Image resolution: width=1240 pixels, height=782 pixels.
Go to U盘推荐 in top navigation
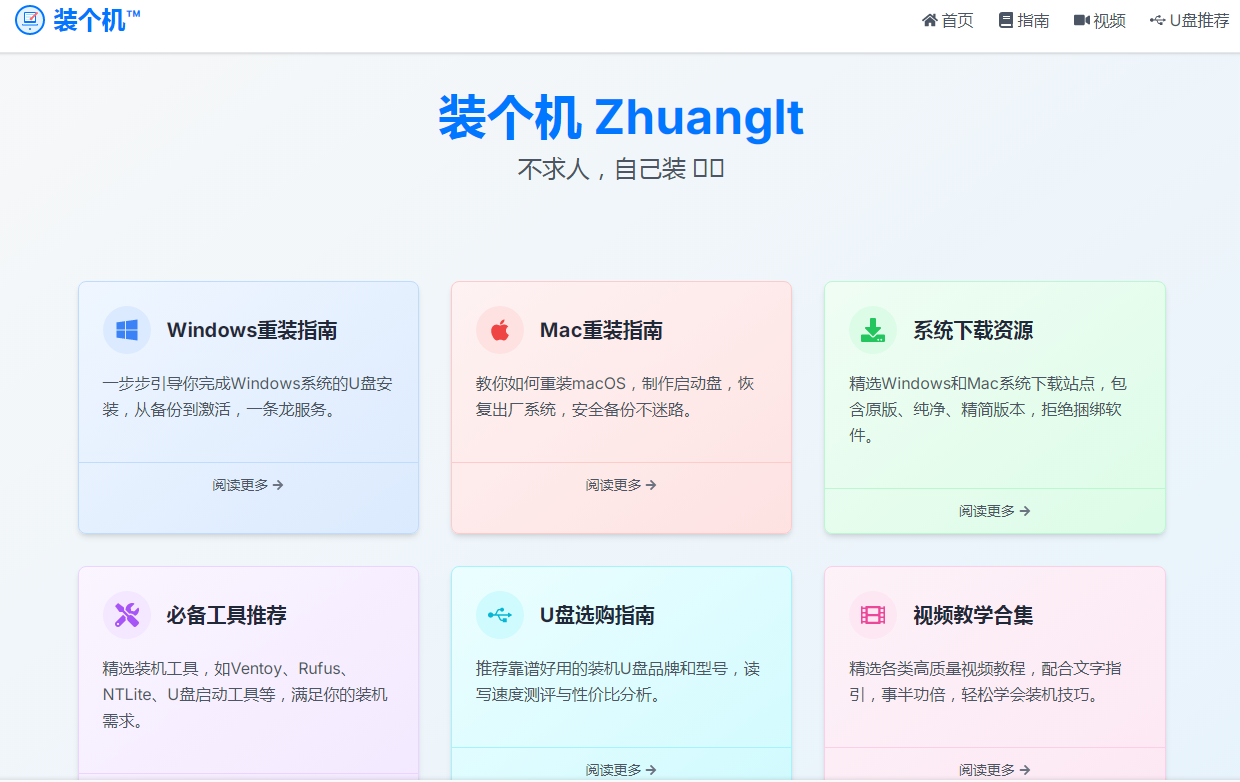pos(1190,21)
